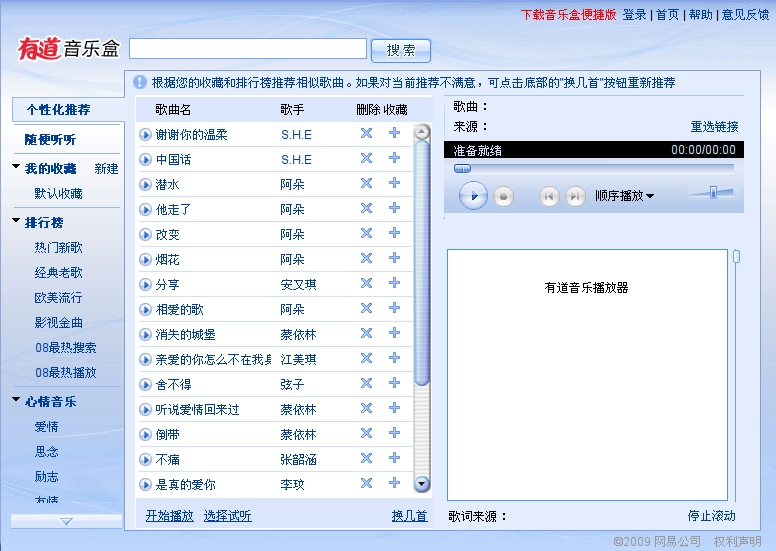Viewport: 776px width, 551px height.
Task: Select the 爱情 mood category
Action: [x=47, y=427]
